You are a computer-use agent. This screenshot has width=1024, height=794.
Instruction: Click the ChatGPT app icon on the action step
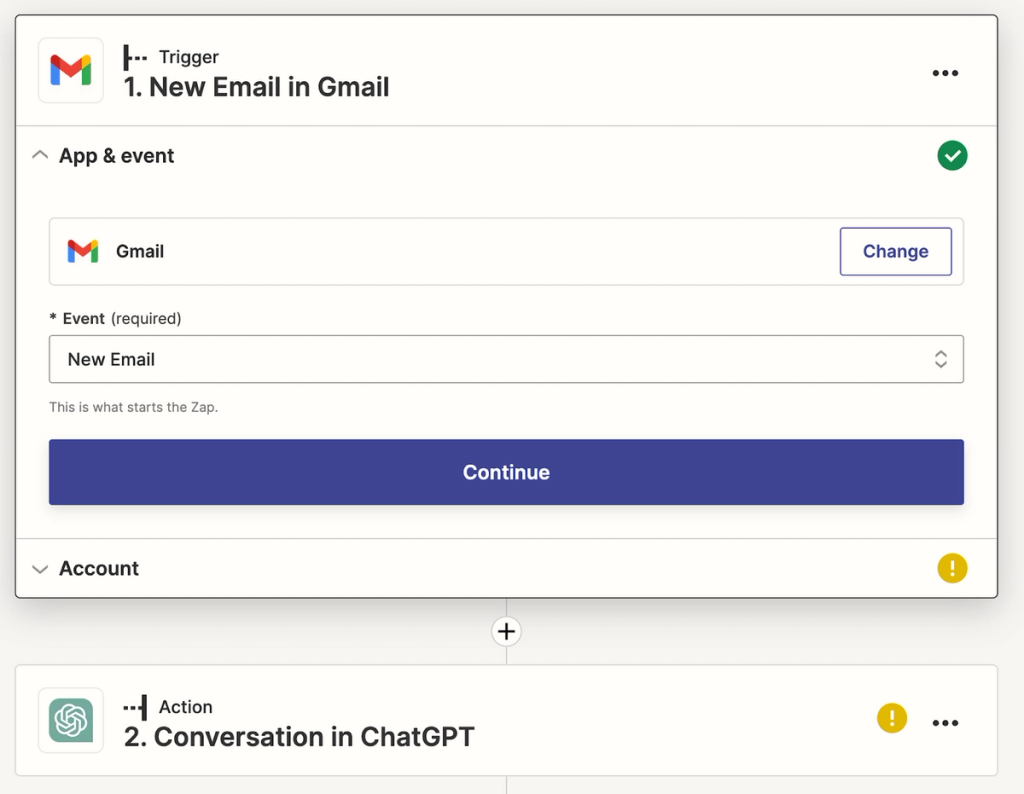tap(70, 720)
